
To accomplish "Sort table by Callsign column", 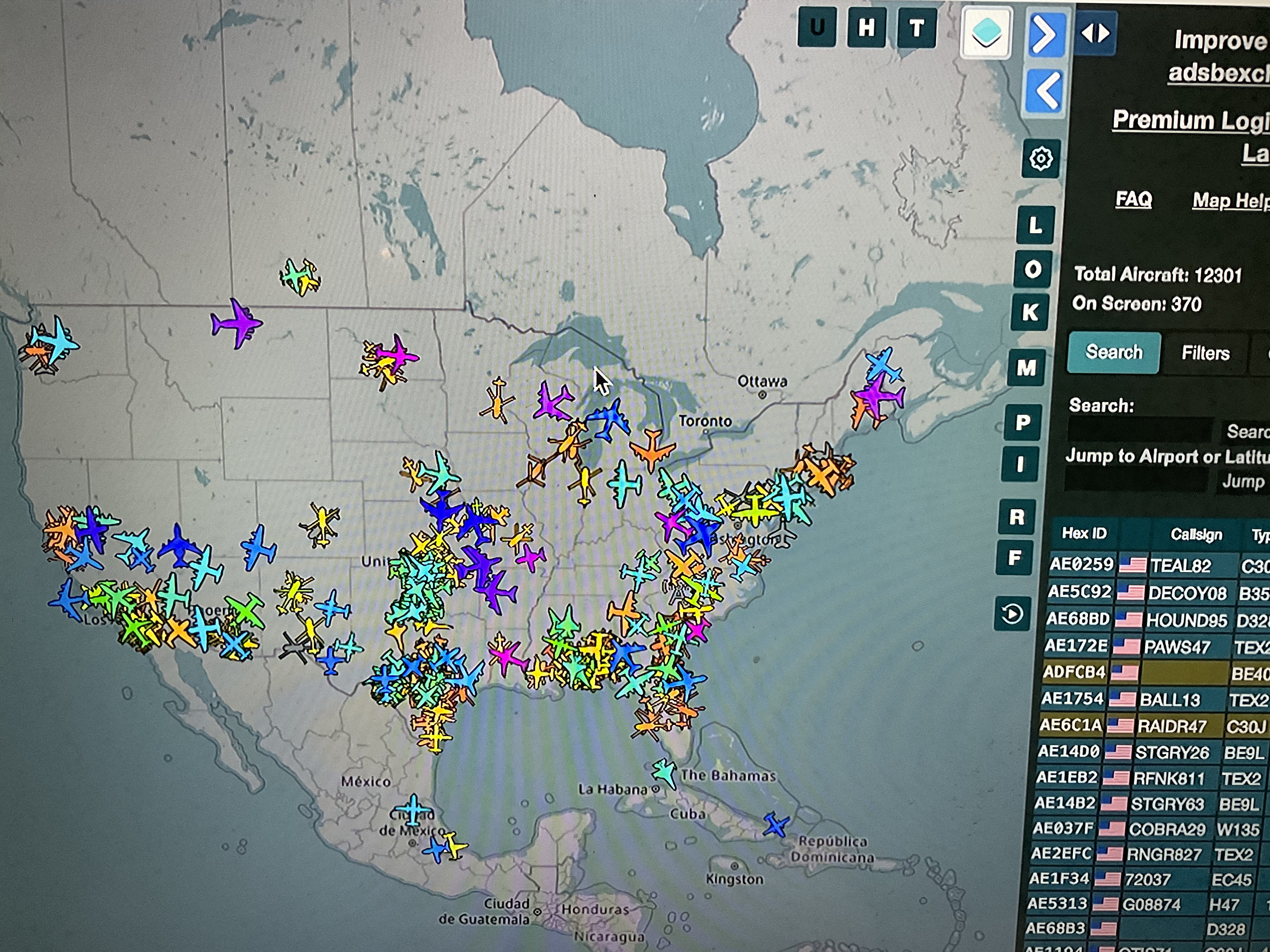I will [x=1196, y=534].
